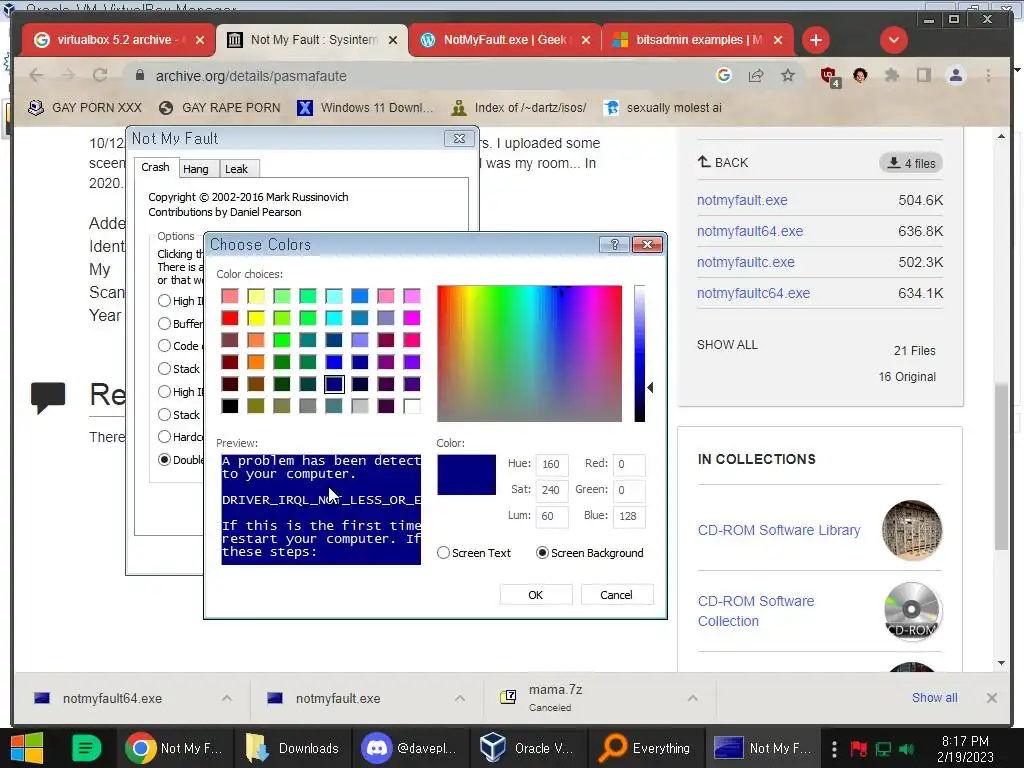Click the Blue value field

(628, 516)
